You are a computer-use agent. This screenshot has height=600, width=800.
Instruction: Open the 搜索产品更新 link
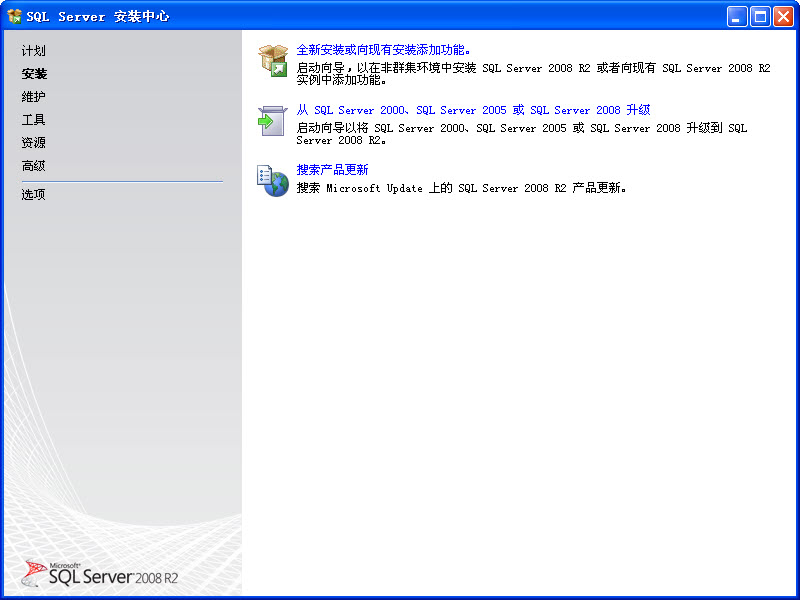click(332, 169)
